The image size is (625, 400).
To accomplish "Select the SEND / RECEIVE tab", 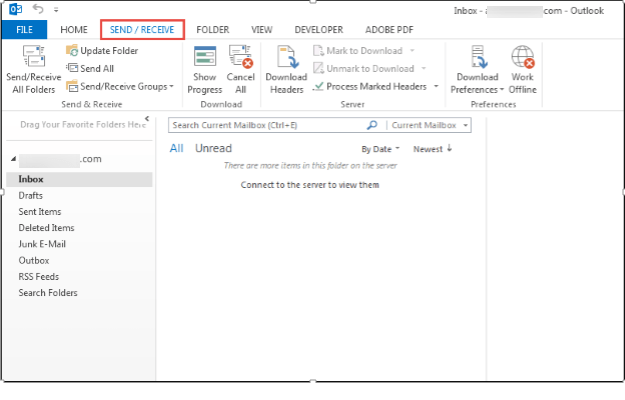I will click(142, 29).
